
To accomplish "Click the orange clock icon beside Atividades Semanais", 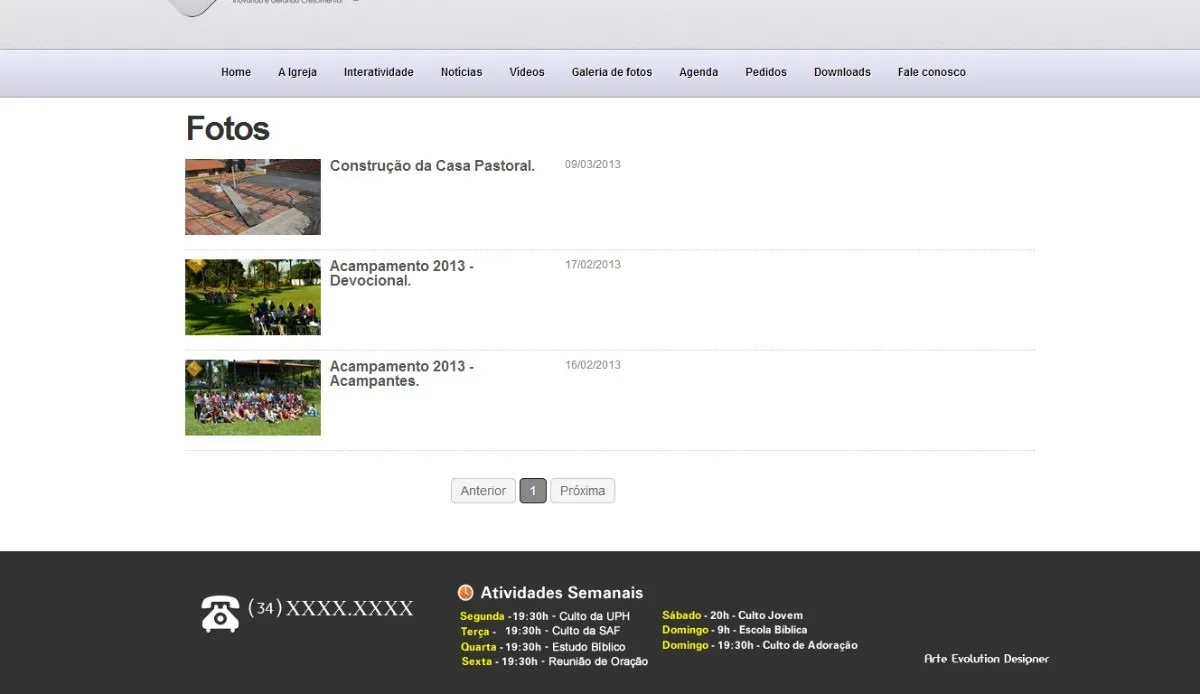I will pyautogui.click(x=465, y=593).
